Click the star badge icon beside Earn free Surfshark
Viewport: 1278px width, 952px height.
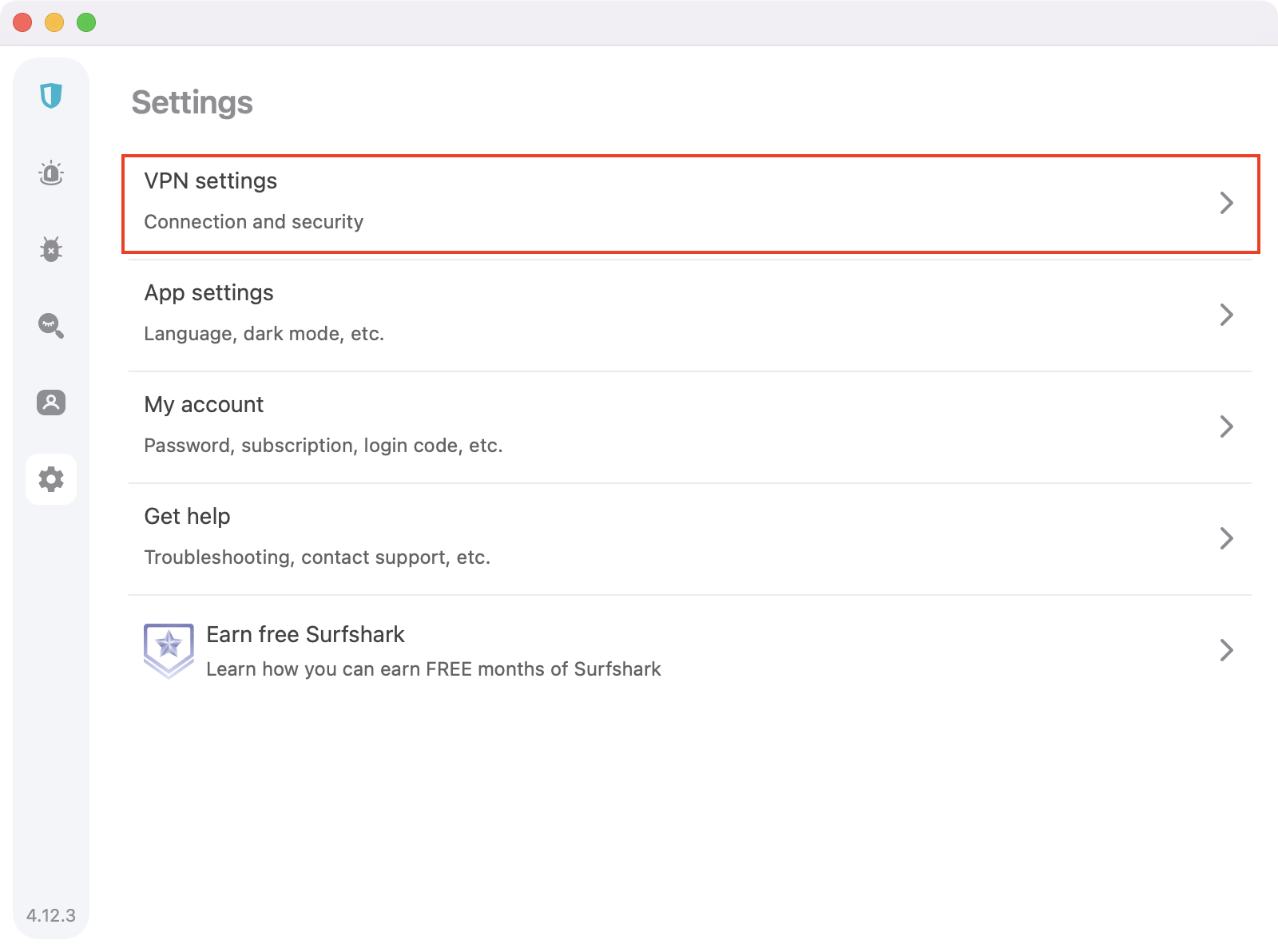click(x=169, y=650)
